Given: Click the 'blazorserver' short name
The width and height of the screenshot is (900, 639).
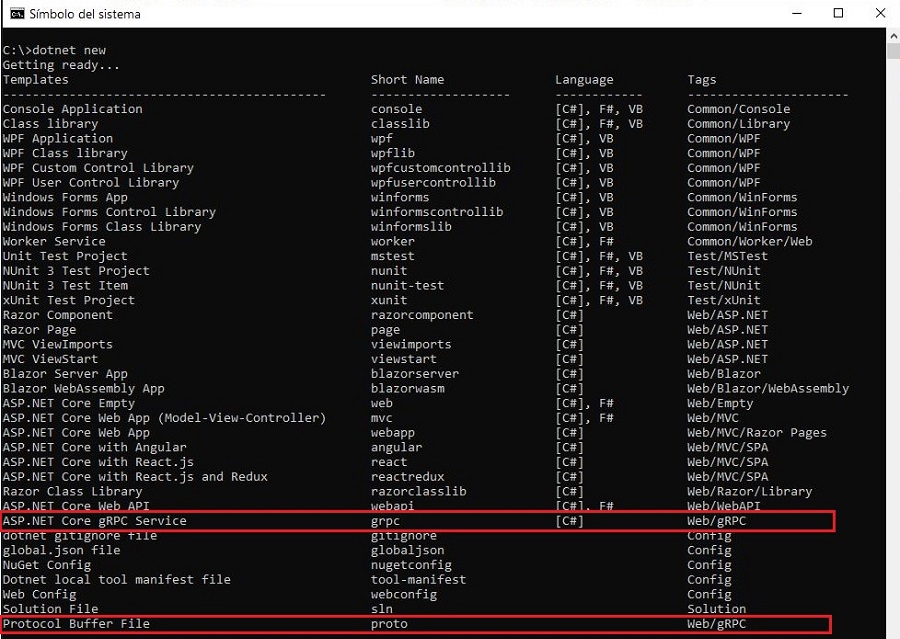Looking at the screenshot, I should point(415,374).
